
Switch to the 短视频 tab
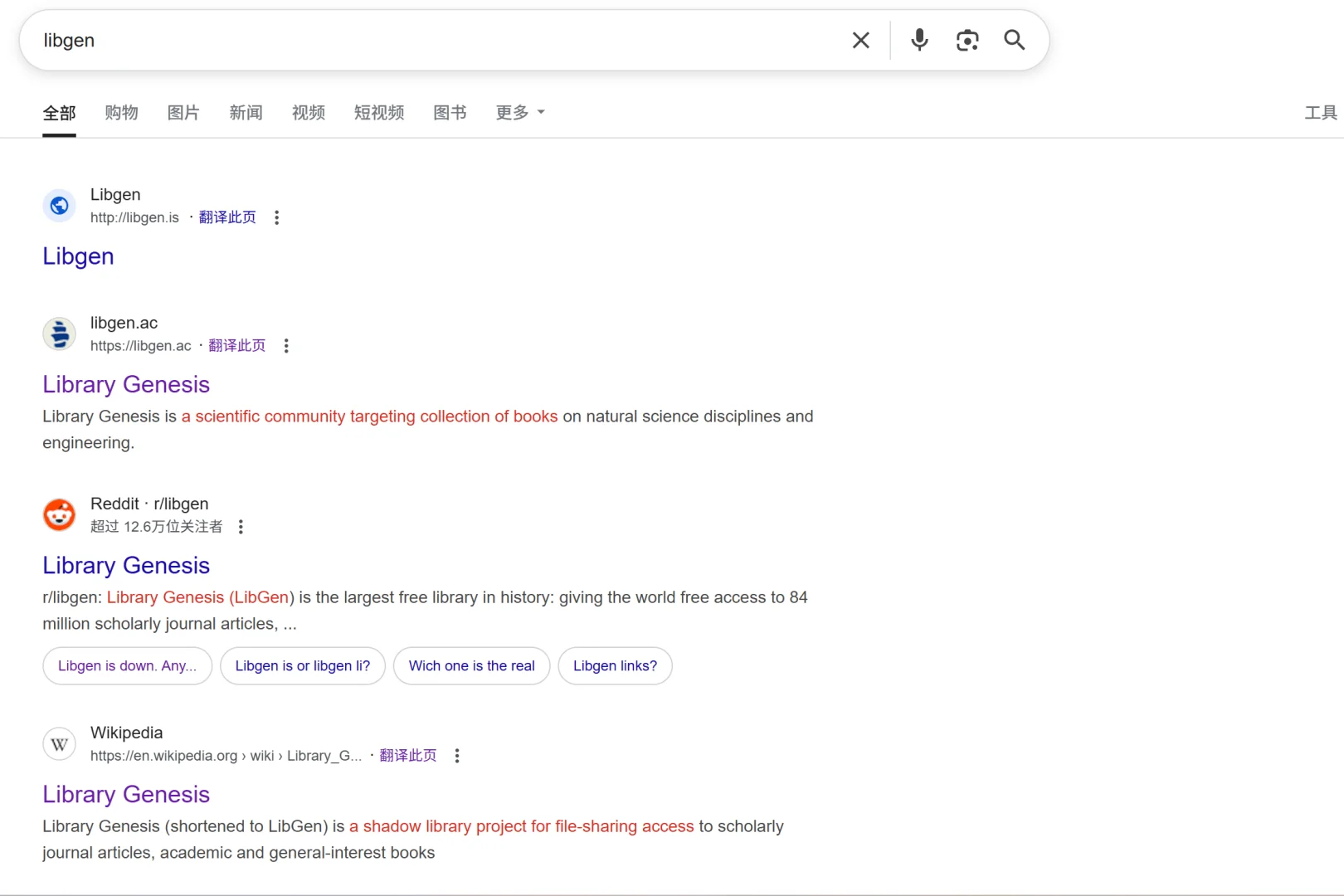point(379,113)
